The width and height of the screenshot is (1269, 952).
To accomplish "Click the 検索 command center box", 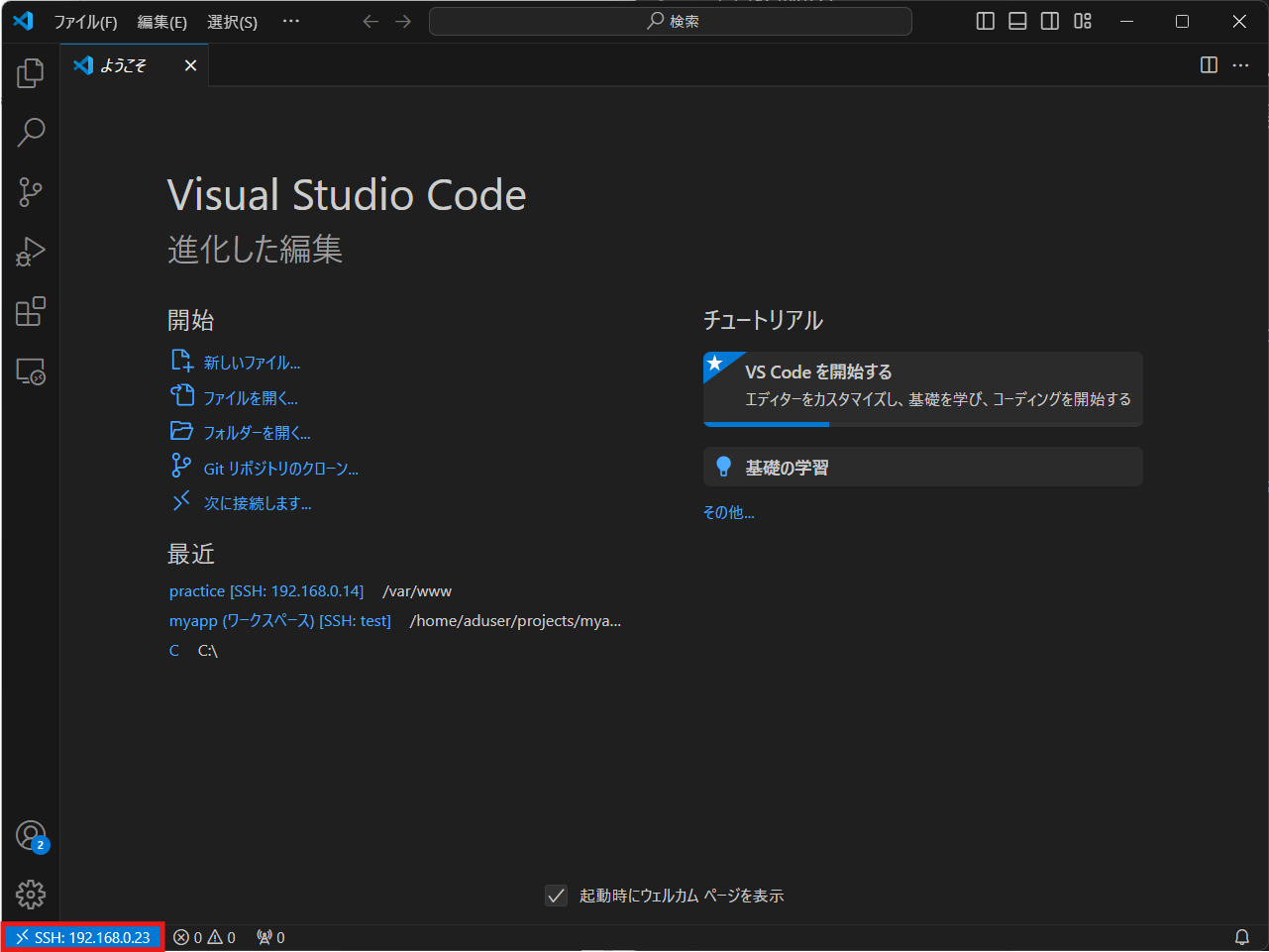I will [671, 21].
